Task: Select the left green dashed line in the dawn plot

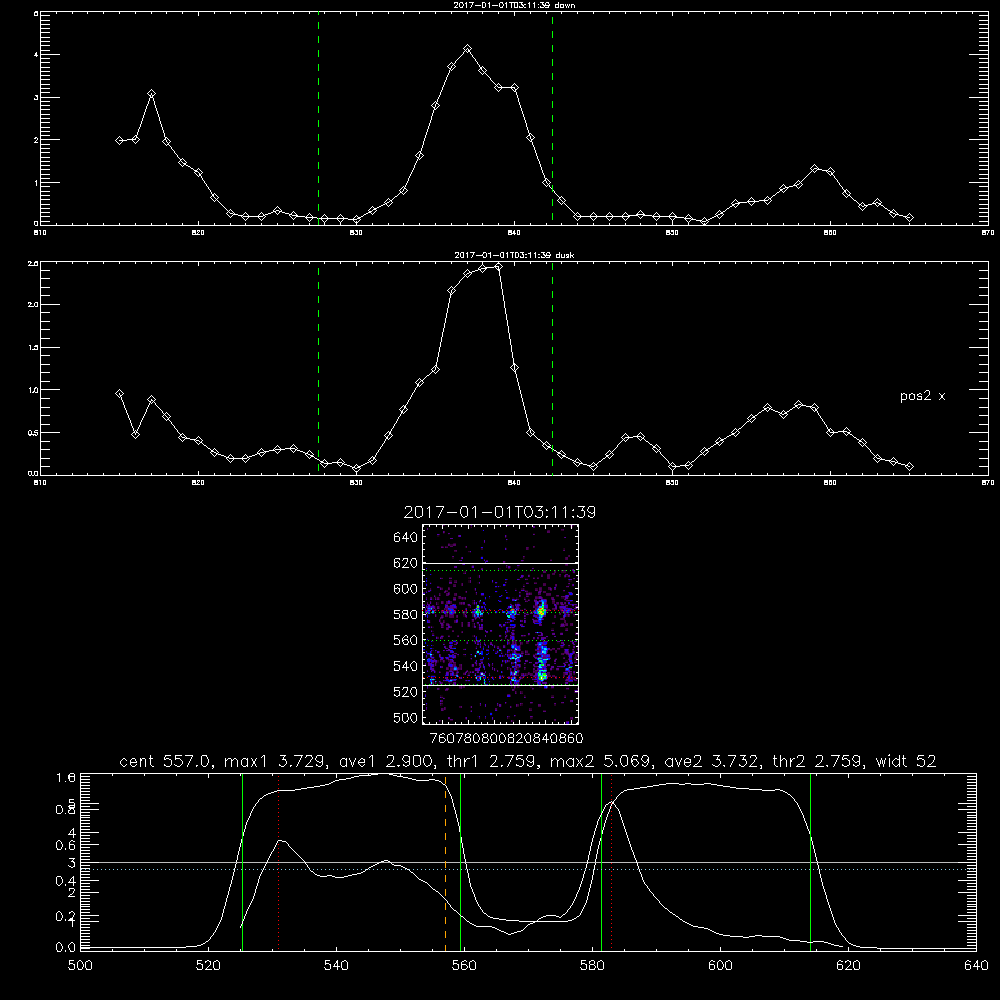Action: (318, 118)
